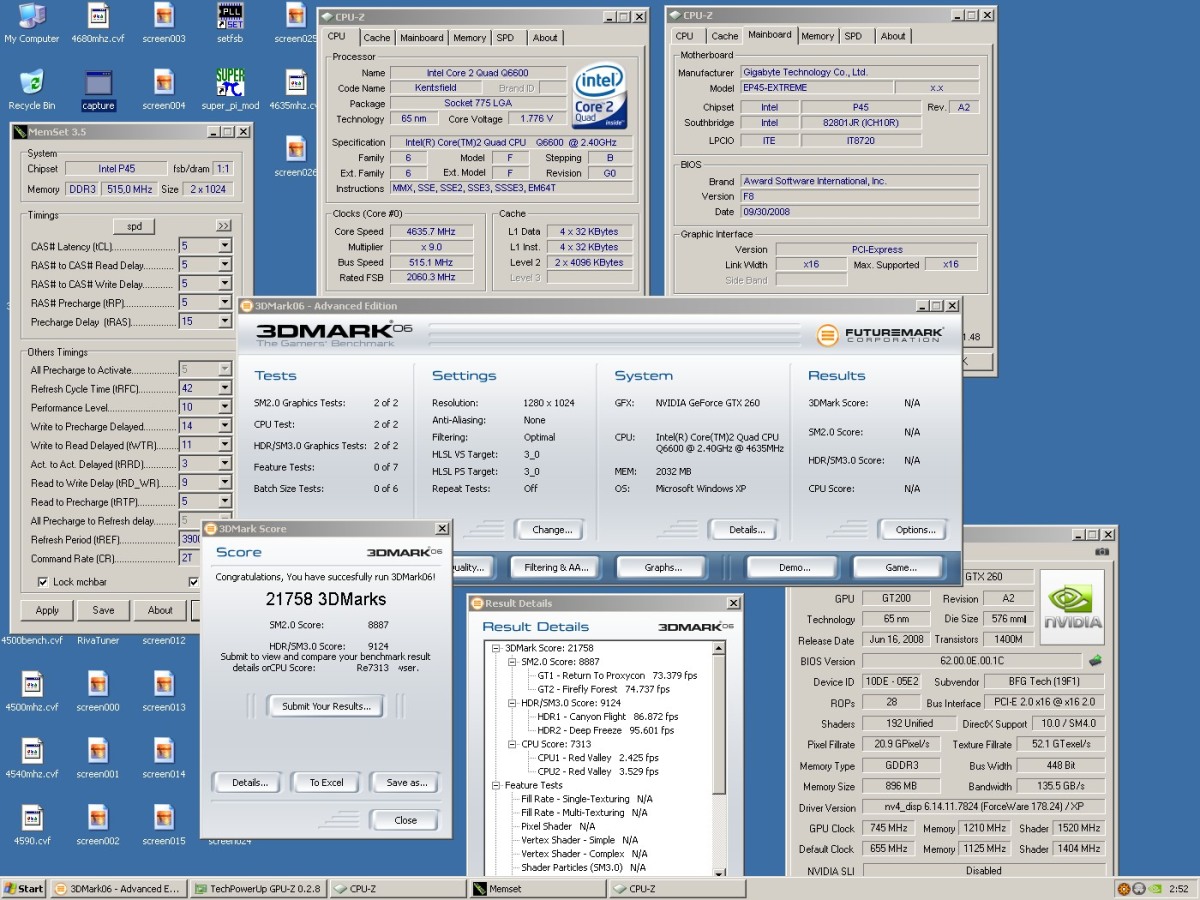Select the screen015 image file
Screen dimensions: 1200x900
[164, 825]
